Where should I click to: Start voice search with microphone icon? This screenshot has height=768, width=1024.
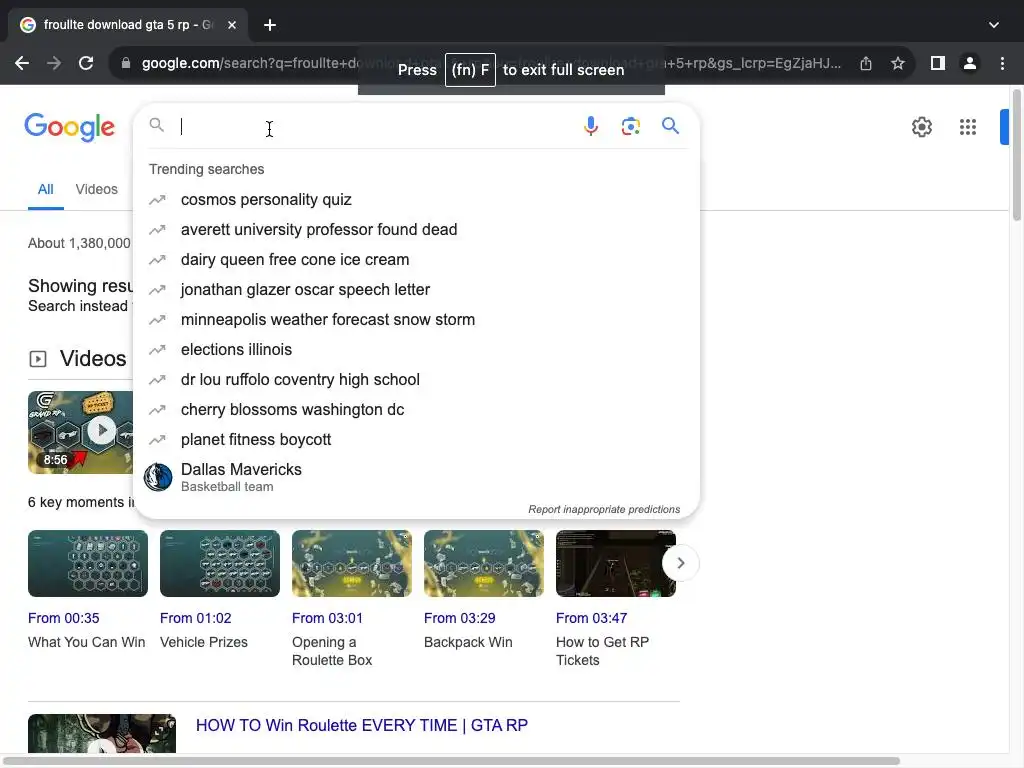[590, 126]
